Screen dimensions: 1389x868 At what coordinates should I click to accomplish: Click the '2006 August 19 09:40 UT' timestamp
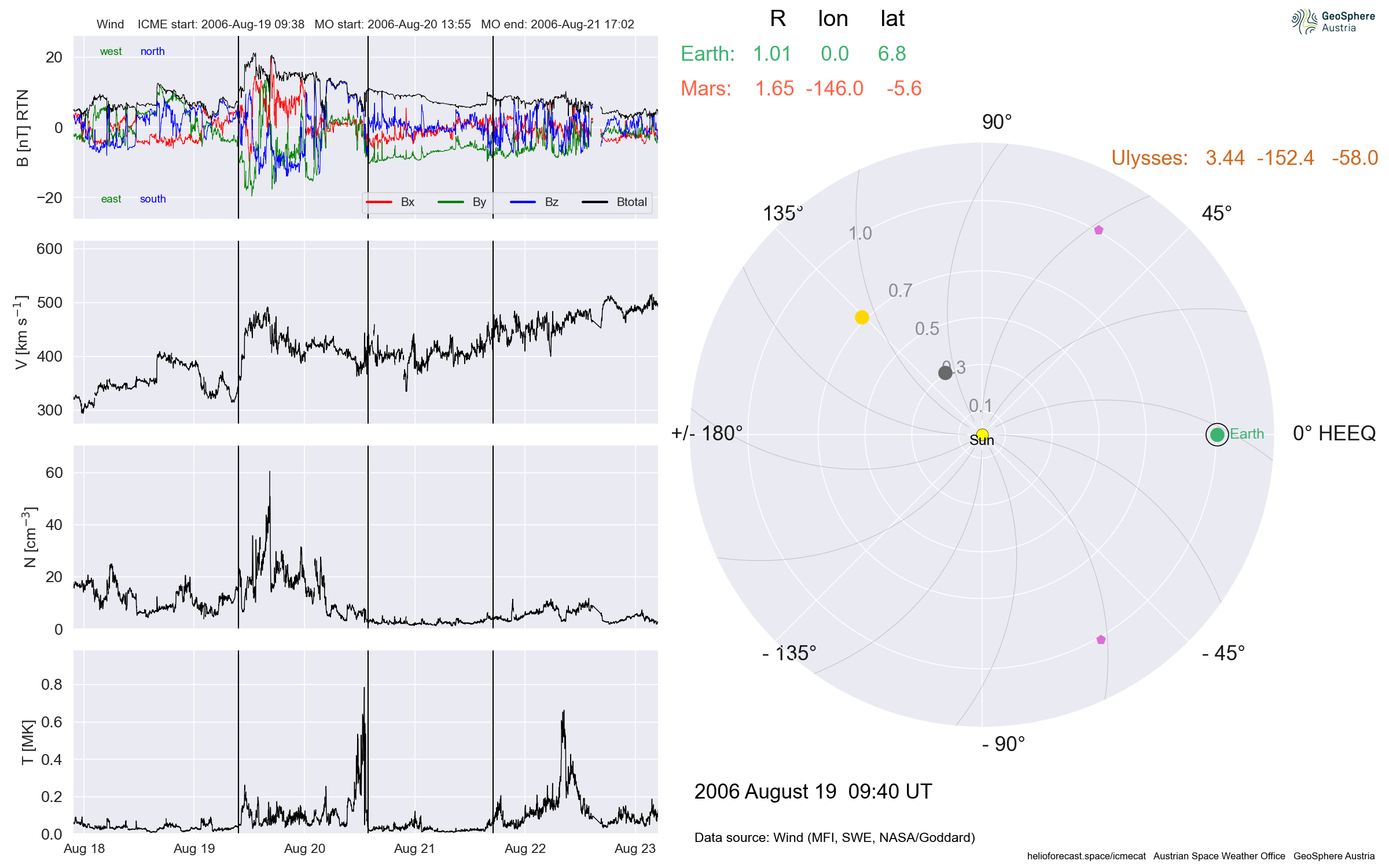(813, 792)
